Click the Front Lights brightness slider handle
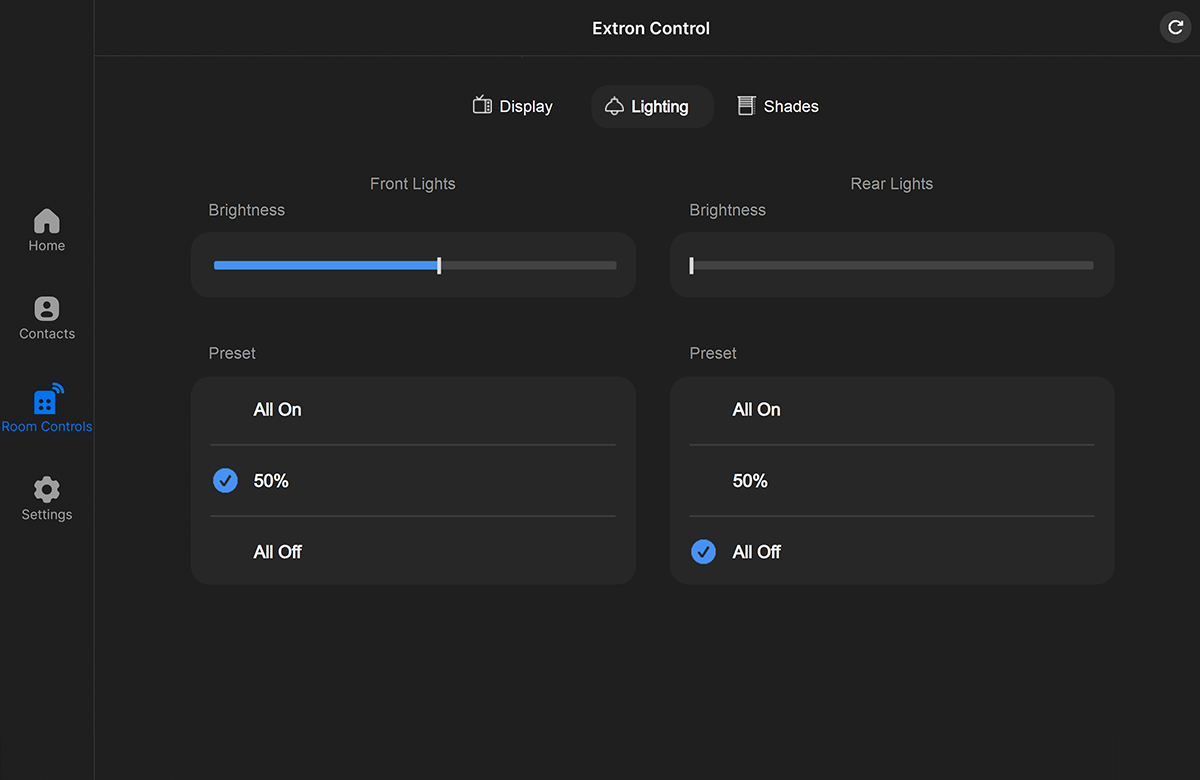The width and height of the screenshot is (1200, 780). (439, 265)
